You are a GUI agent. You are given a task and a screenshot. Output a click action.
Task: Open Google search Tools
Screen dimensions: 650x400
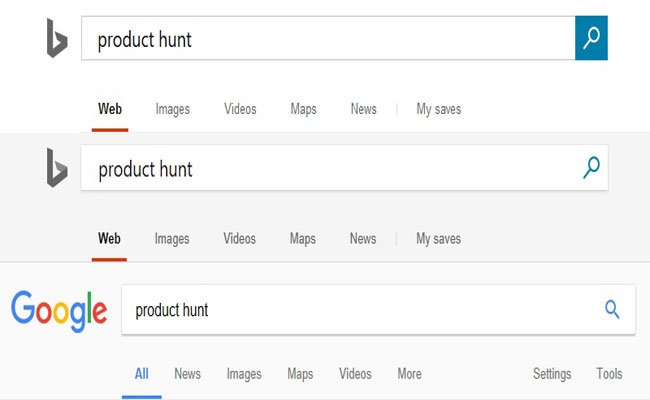pos(609,373)
